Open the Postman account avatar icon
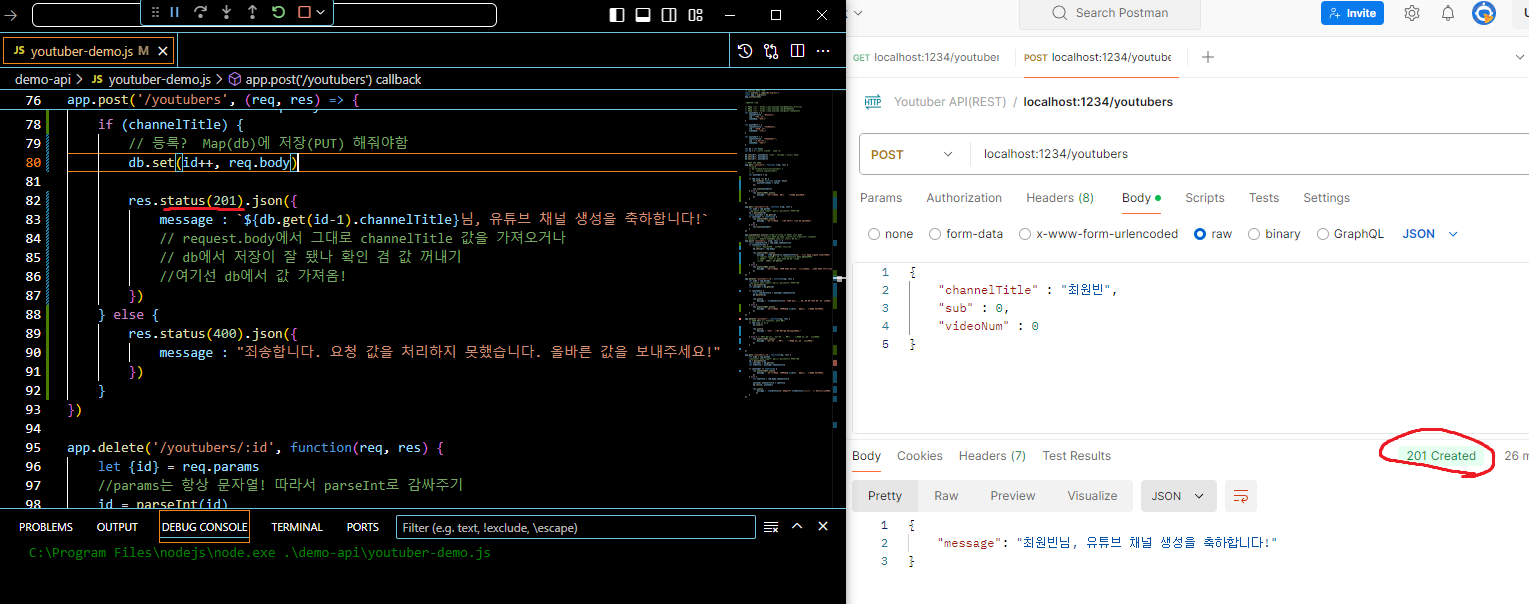This screenshot has width=1529, height=604. (x=1484, y=13)
